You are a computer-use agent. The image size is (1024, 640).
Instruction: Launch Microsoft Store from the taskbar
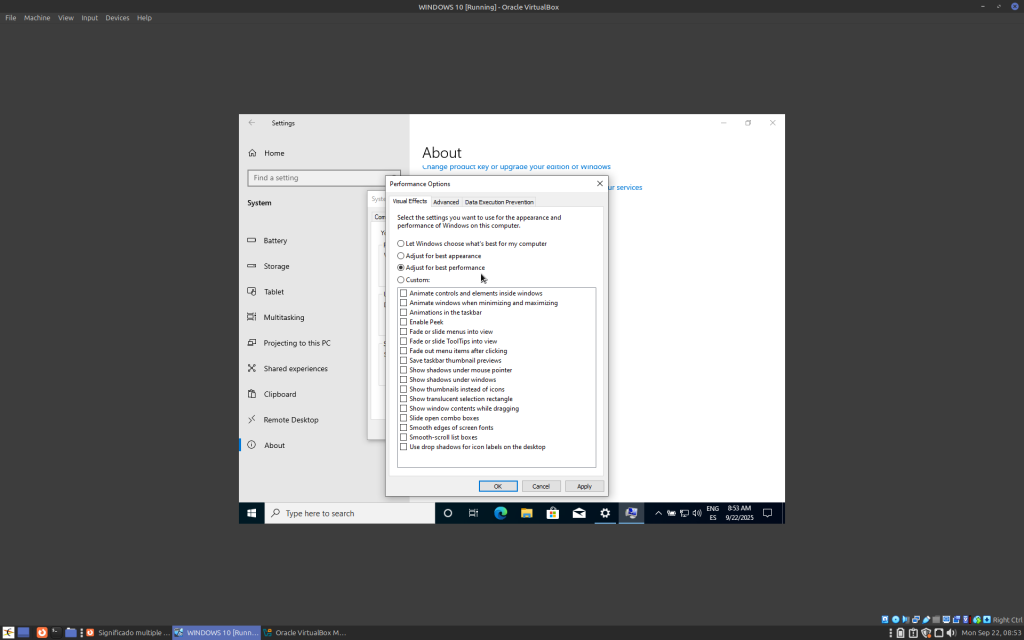point(553,513)
